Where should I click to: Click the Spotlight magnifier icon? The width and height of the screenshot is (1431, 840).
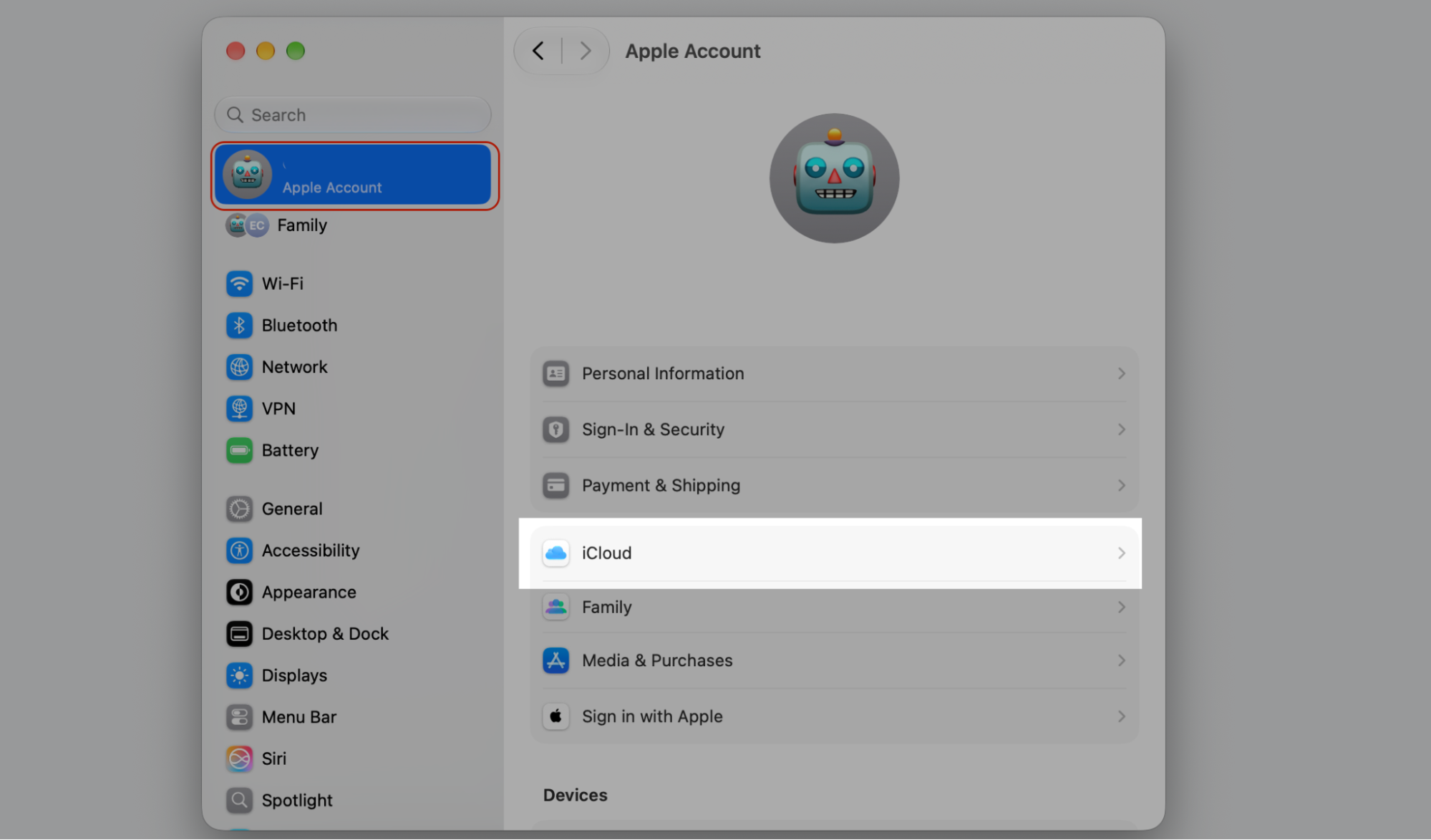239,800
